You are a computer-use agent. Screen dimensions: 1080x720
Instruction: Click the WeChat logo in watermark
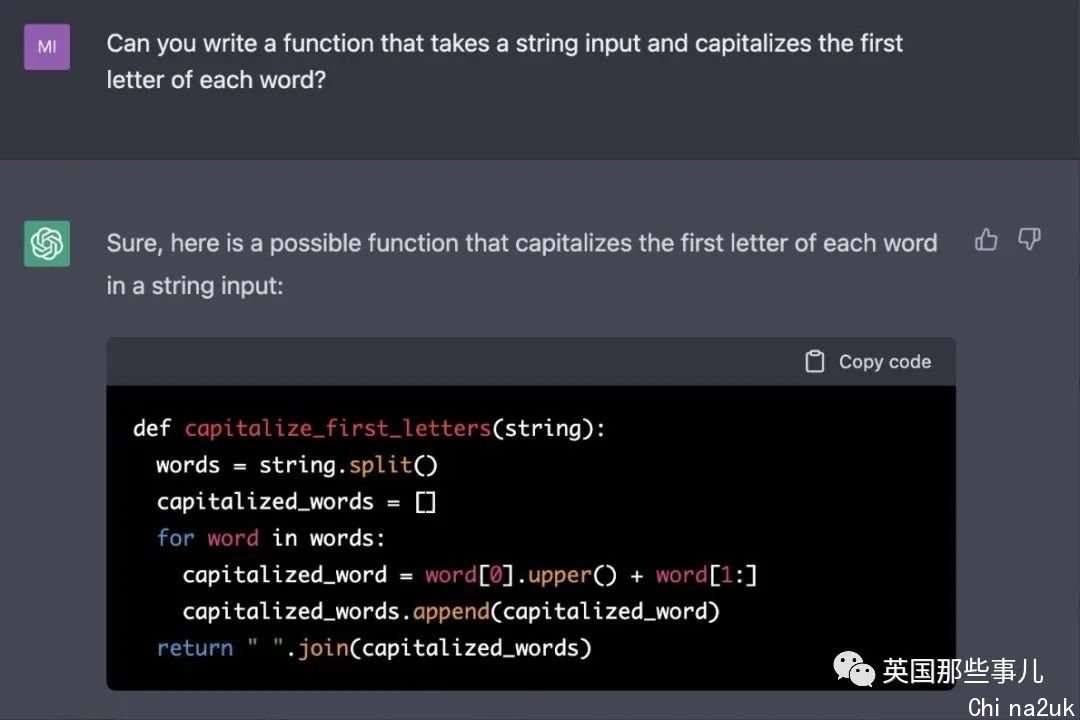pyautogui.click(x=854, y=669)
